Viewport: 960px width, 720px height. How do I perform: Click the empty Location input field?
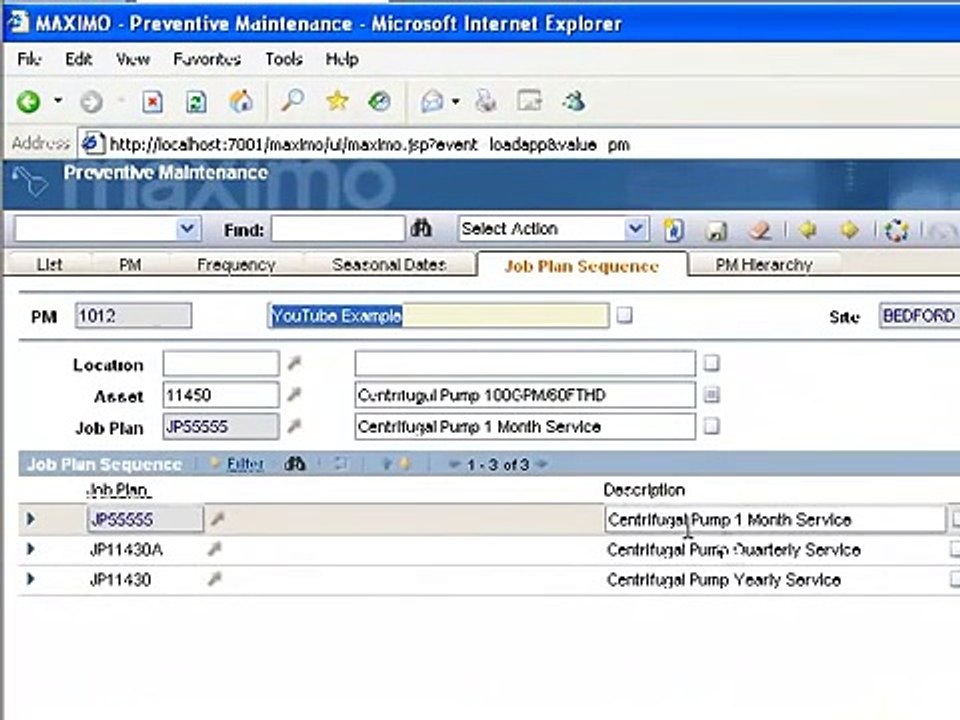[x=221, y=364]
